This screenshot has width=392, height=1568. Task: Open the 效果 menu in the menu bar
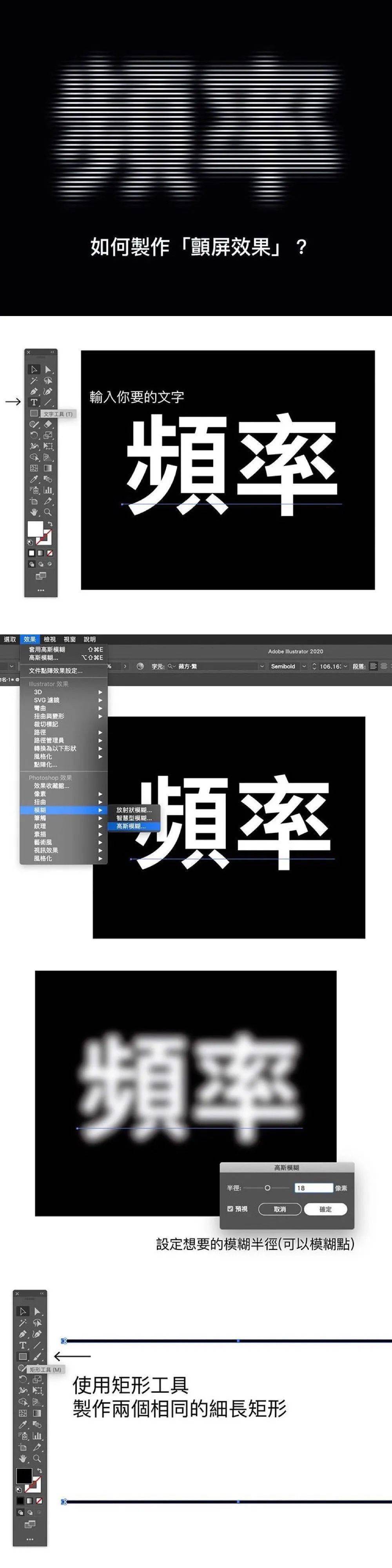(29, 639)
